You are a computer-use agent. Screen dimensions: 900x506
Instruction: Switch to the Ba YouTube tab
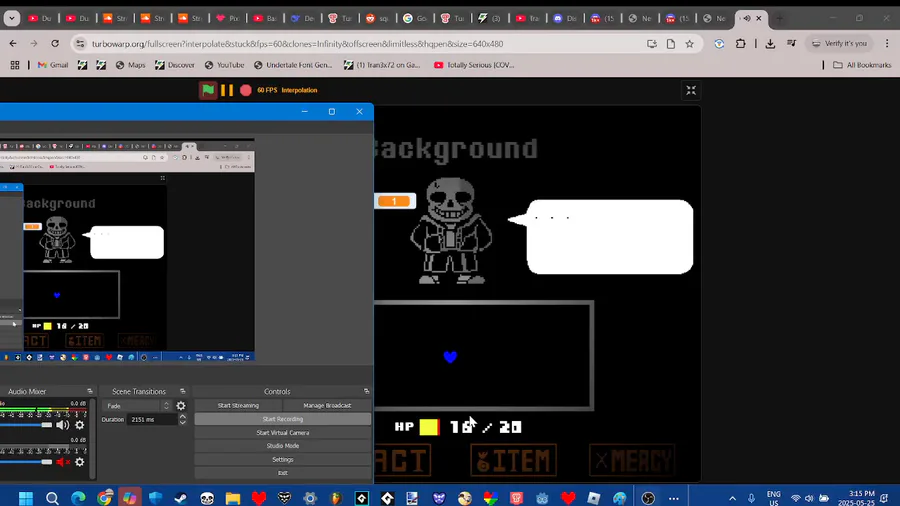click(x=265, y=18)
